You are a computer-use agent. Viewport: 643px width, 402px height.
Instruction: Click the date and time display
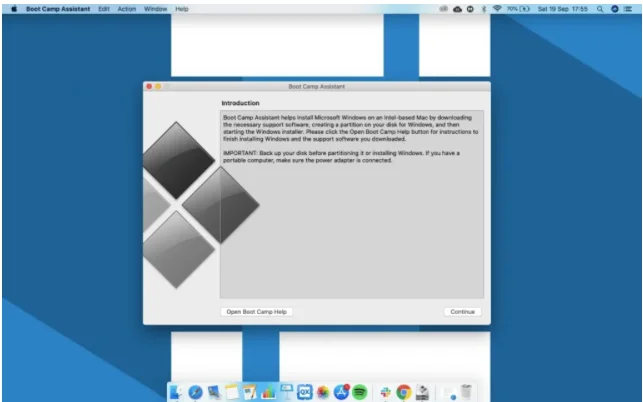click(x=561, y=8)
